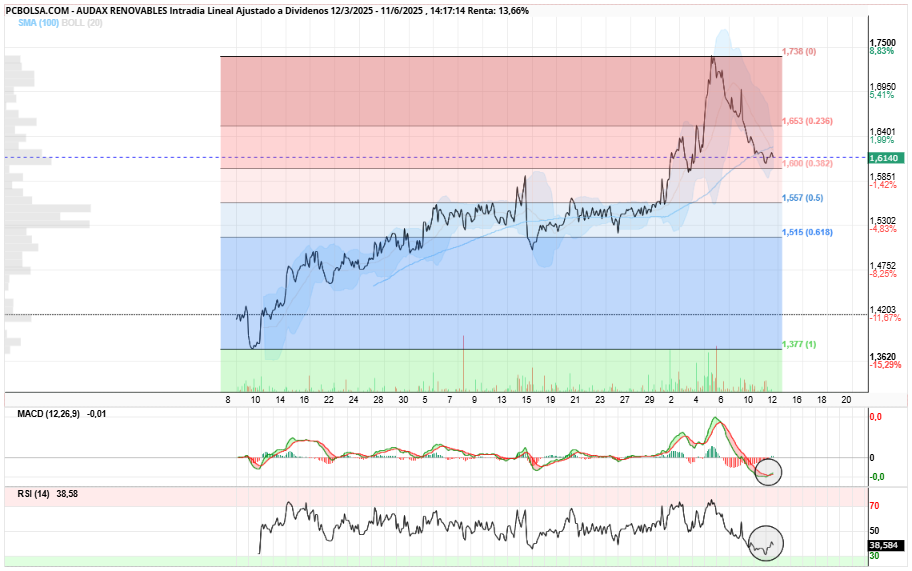
Task: Click the 1,6950 price axis label
Action: pos(883,86)
